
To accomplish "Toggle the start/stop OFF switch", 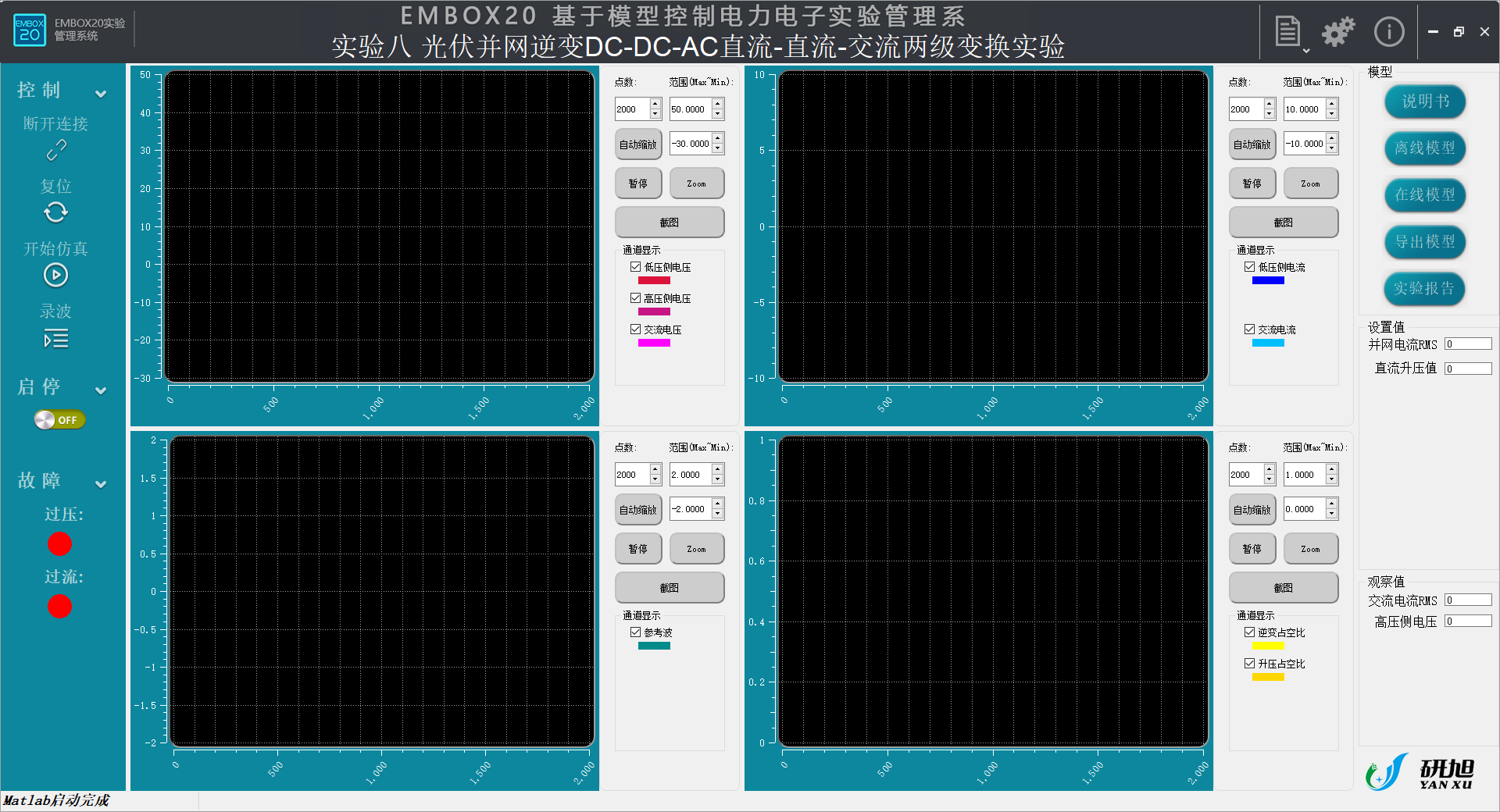I will pyautogui.click(x=59, y=420).
